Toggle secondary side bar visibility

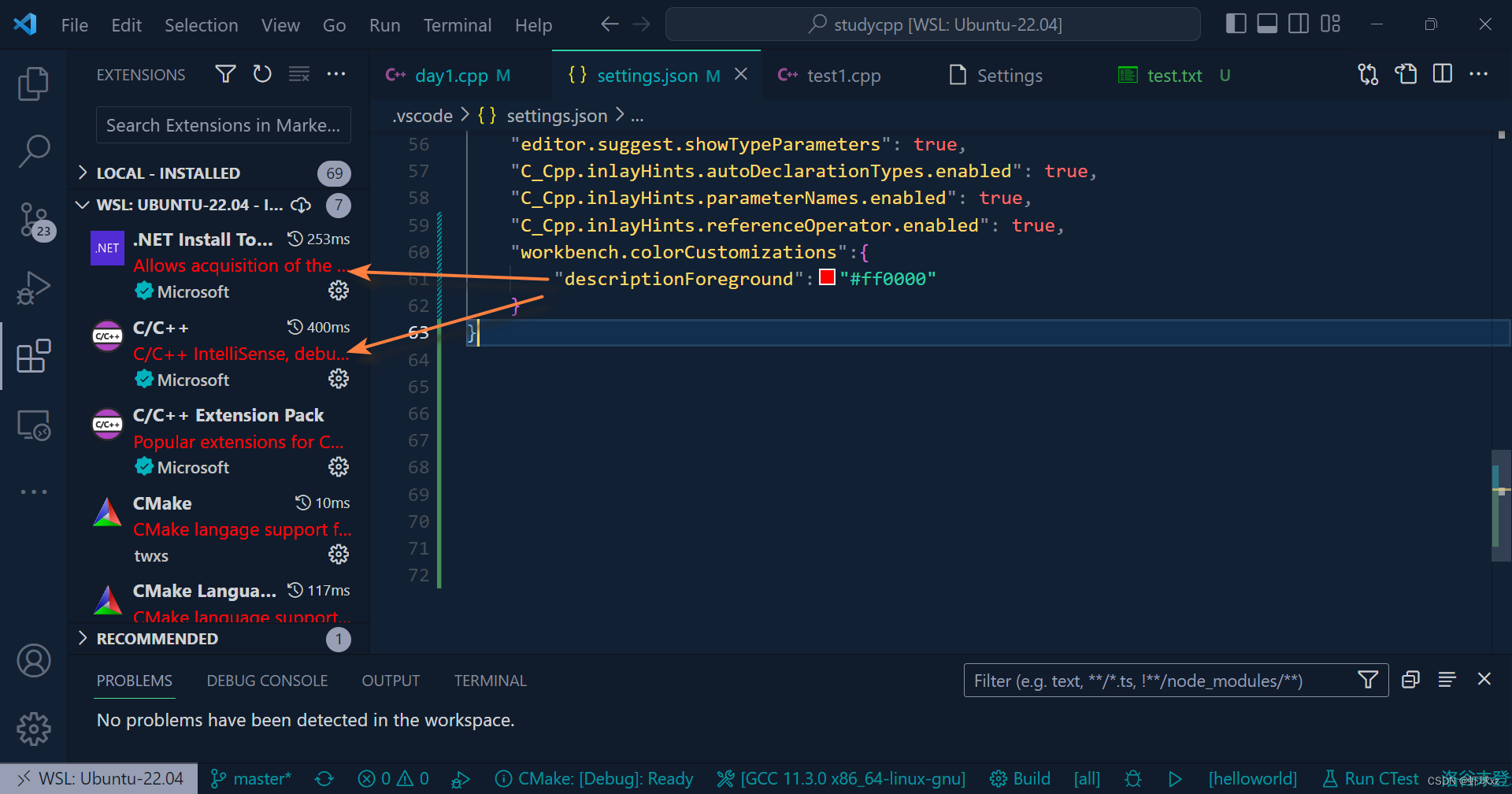tap(1299, 24)
